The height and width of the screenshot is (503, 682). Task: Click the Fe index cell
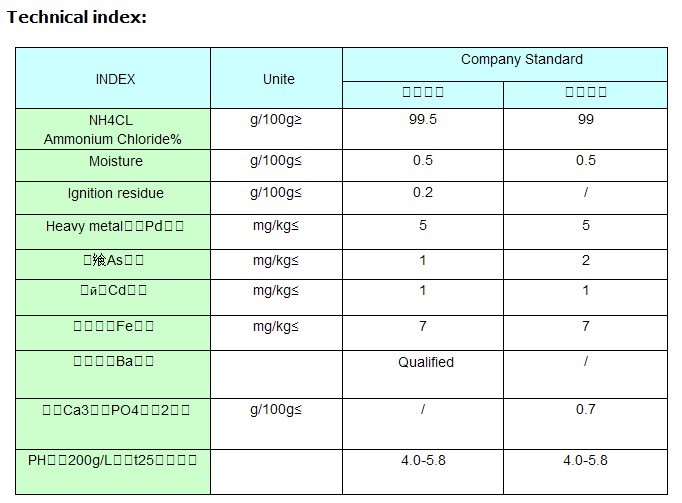[113, 326]
